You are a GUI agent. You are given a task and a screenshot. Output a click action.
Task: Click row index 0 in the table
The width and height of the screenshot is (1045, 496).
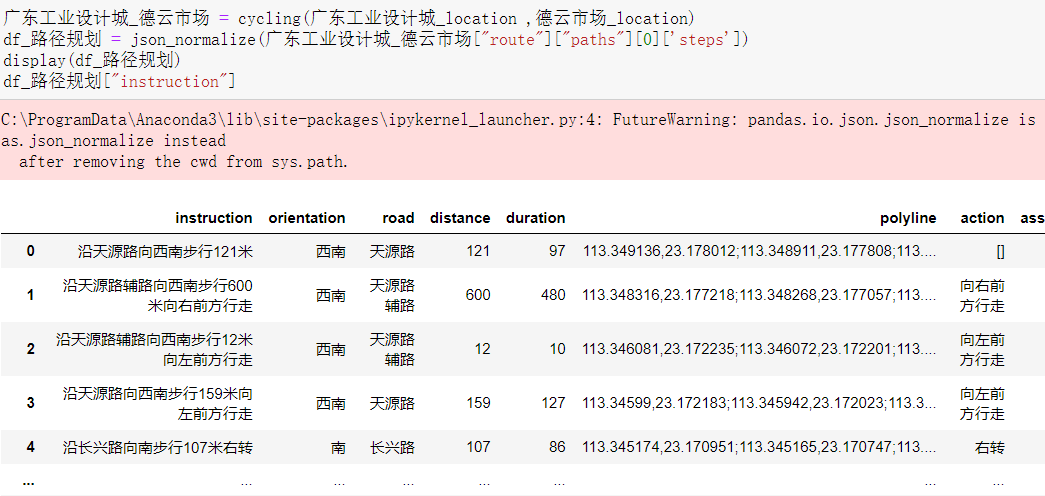coord(30,251)
